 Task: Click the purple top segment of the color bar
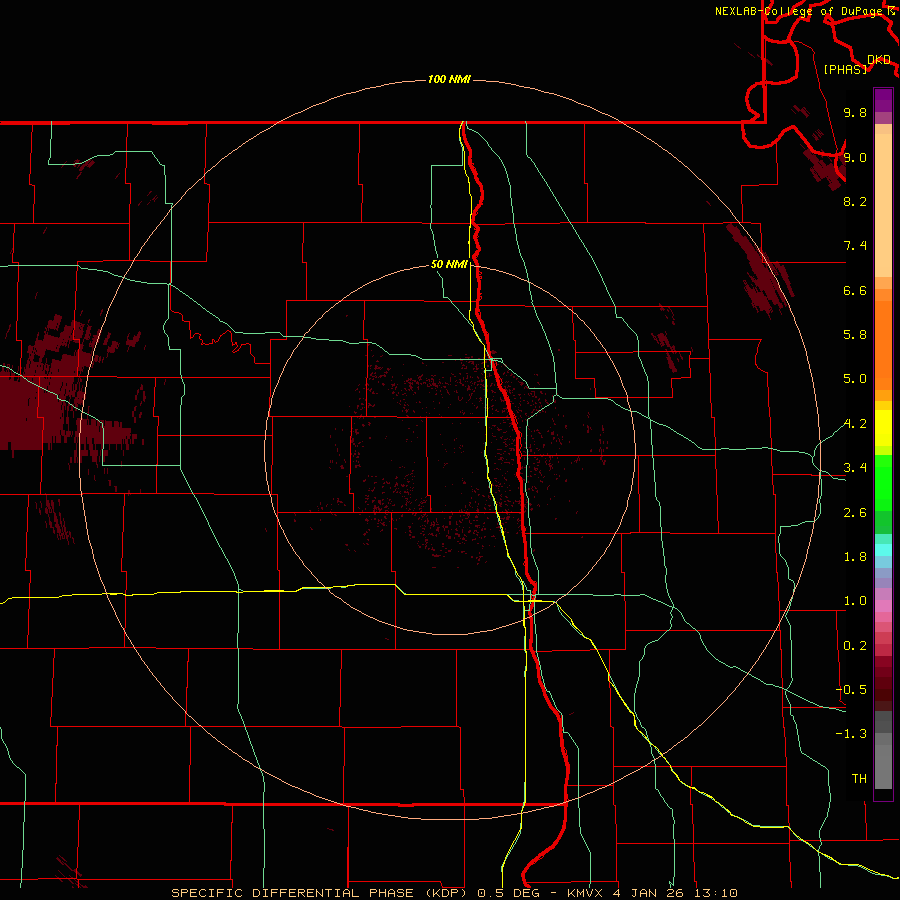tap(883, 100)
